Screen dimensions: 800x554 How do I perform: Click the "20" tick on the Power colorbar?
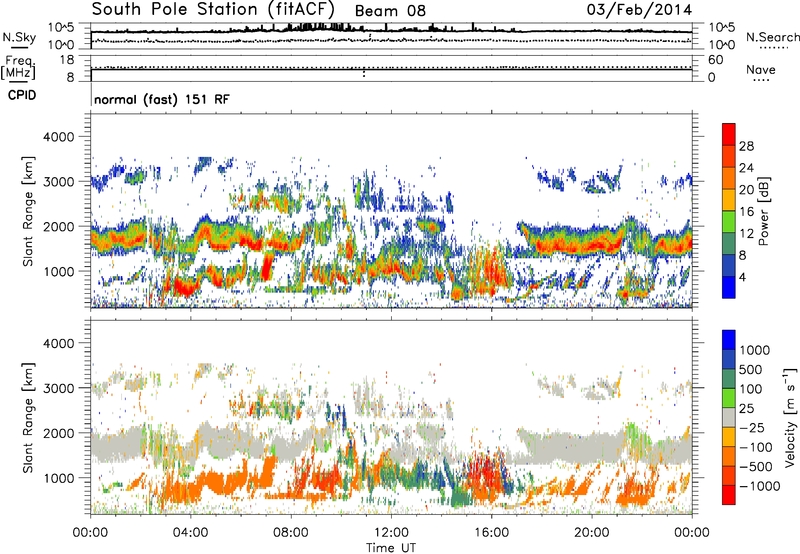[746, 190]
